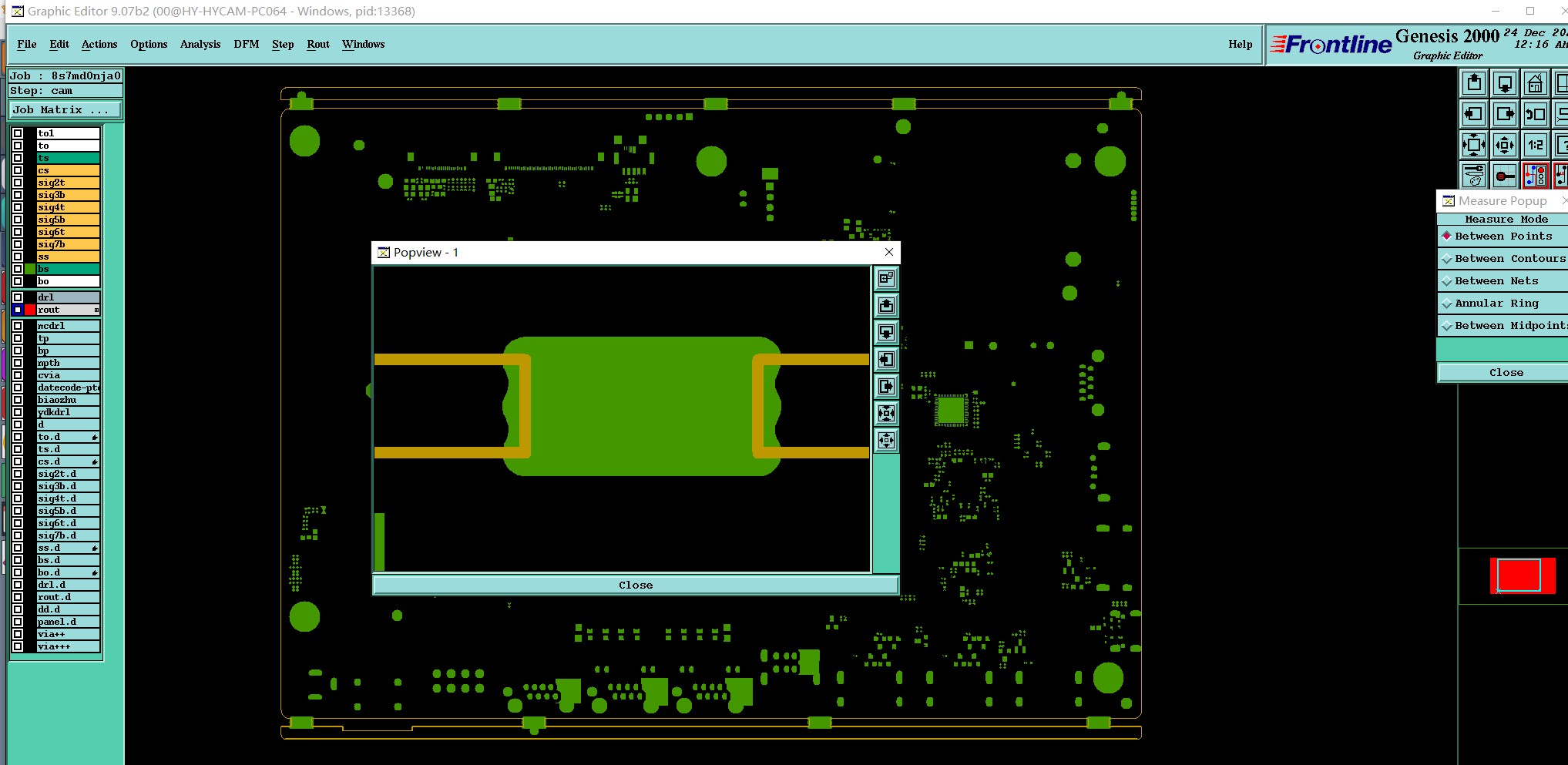This screenshot has width=1568, height=765.
Task: Open the Analysis menu
Action: pyautogui.click(x=200, y=44)
